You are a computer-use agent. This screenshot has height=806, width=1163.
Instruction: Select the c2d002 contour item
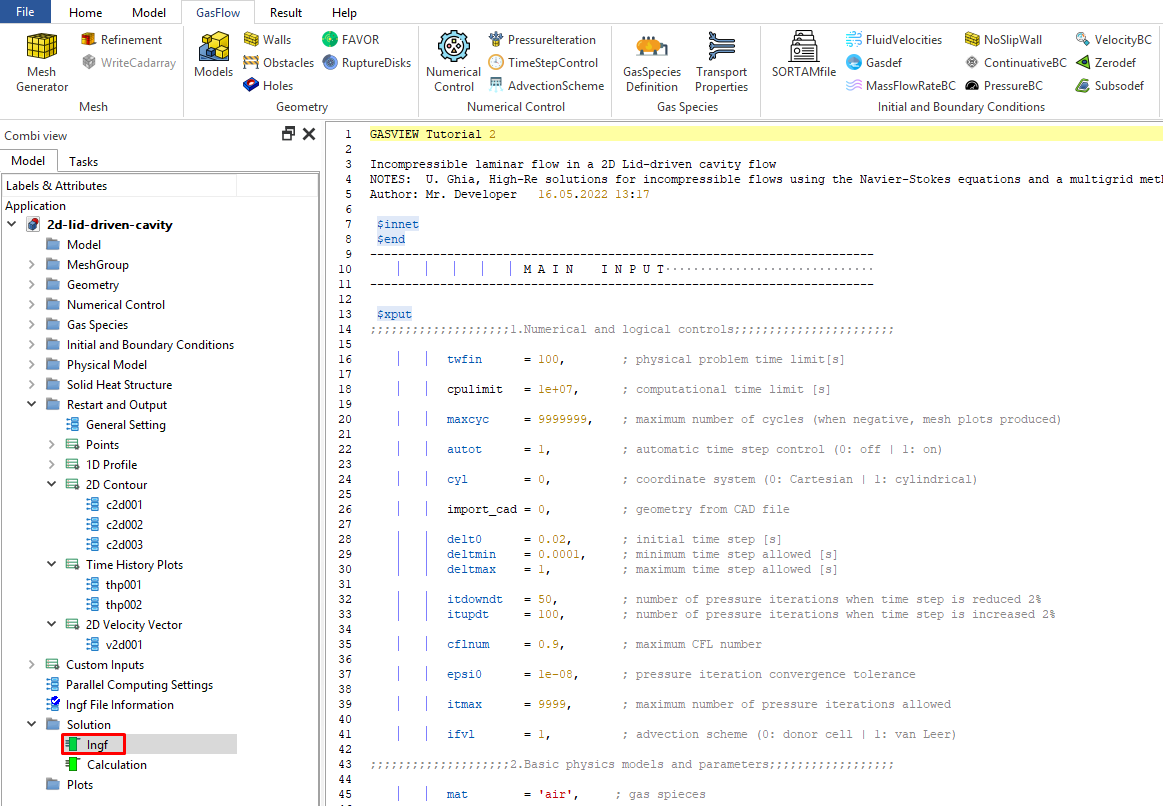[x=124, y=525]
